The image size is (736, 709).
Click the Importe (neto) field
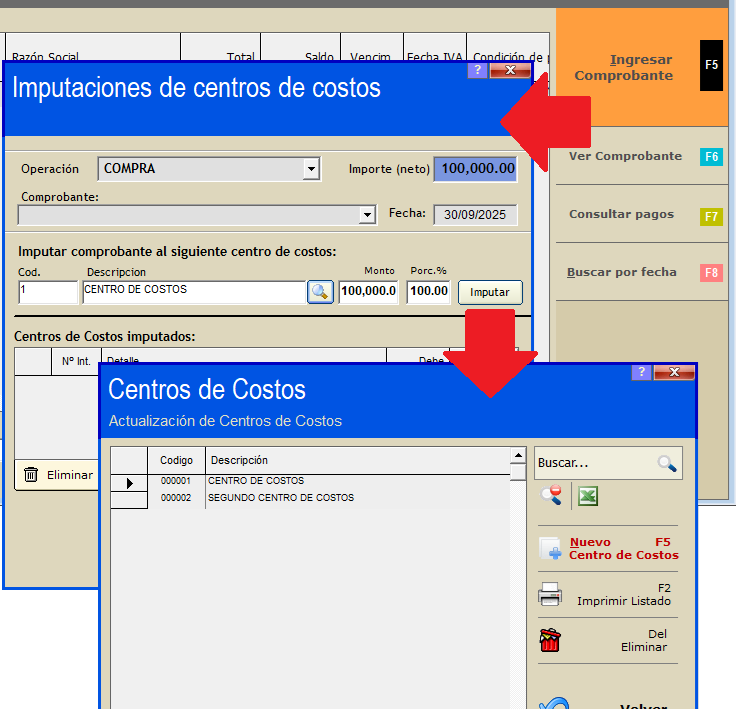[475, 169]
